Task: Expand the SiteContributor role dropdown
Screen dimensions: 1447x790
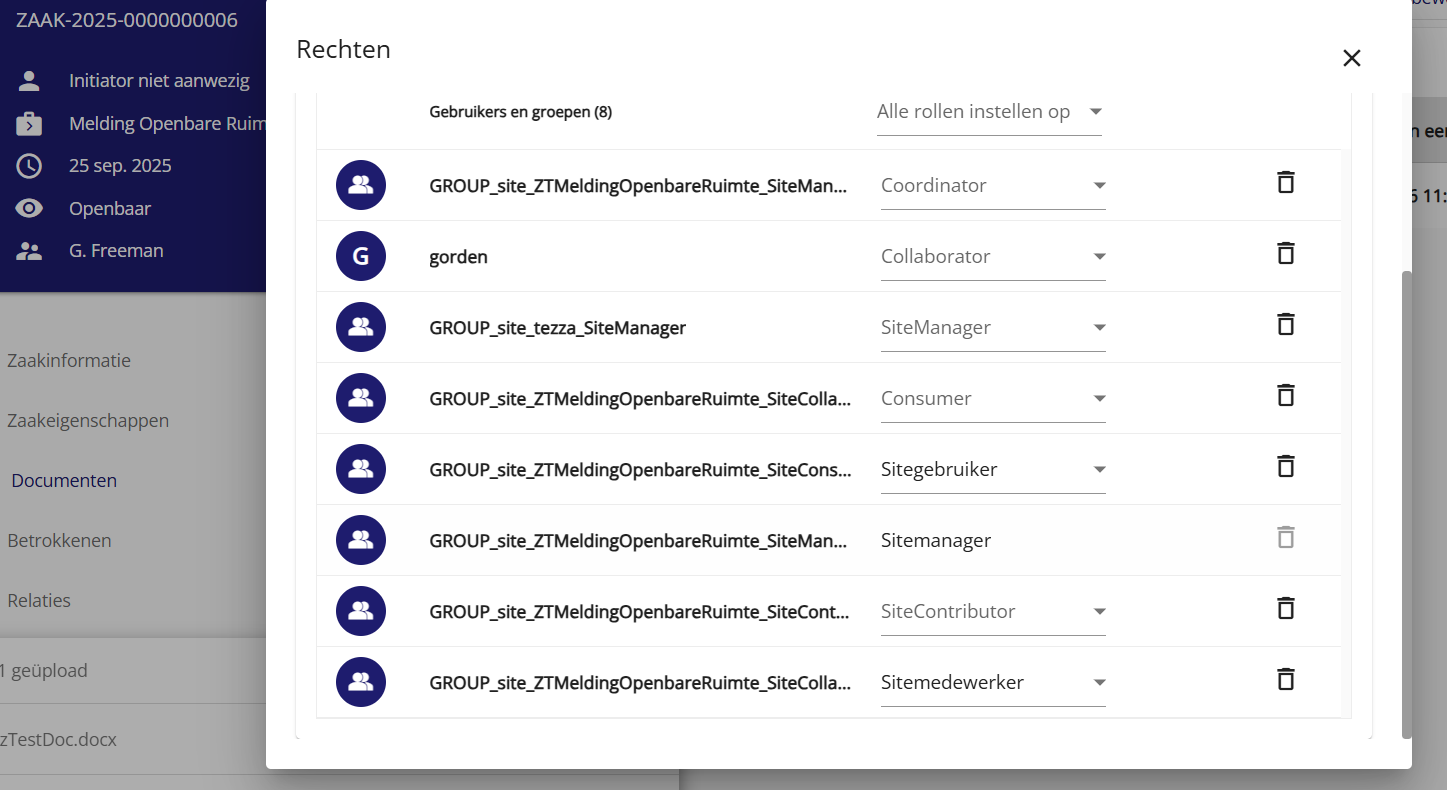Action: pos(992,612)
